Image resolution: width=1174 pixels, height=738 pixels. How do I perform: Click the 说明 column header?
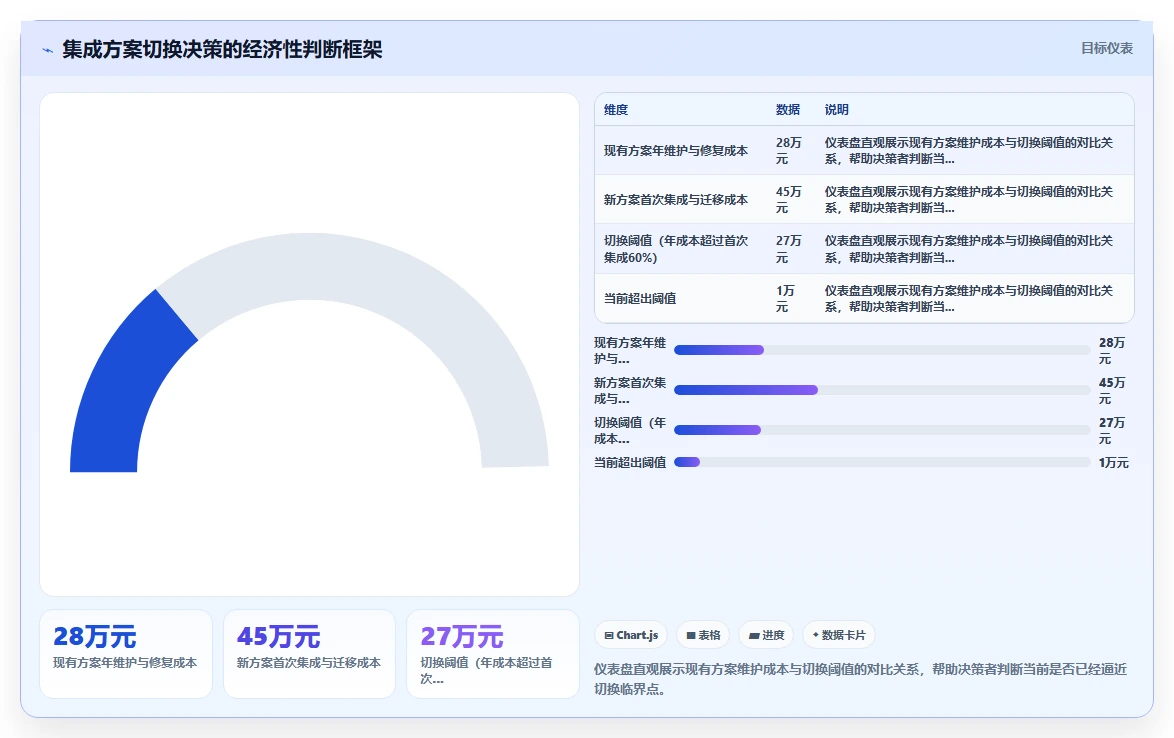(836, 109)
